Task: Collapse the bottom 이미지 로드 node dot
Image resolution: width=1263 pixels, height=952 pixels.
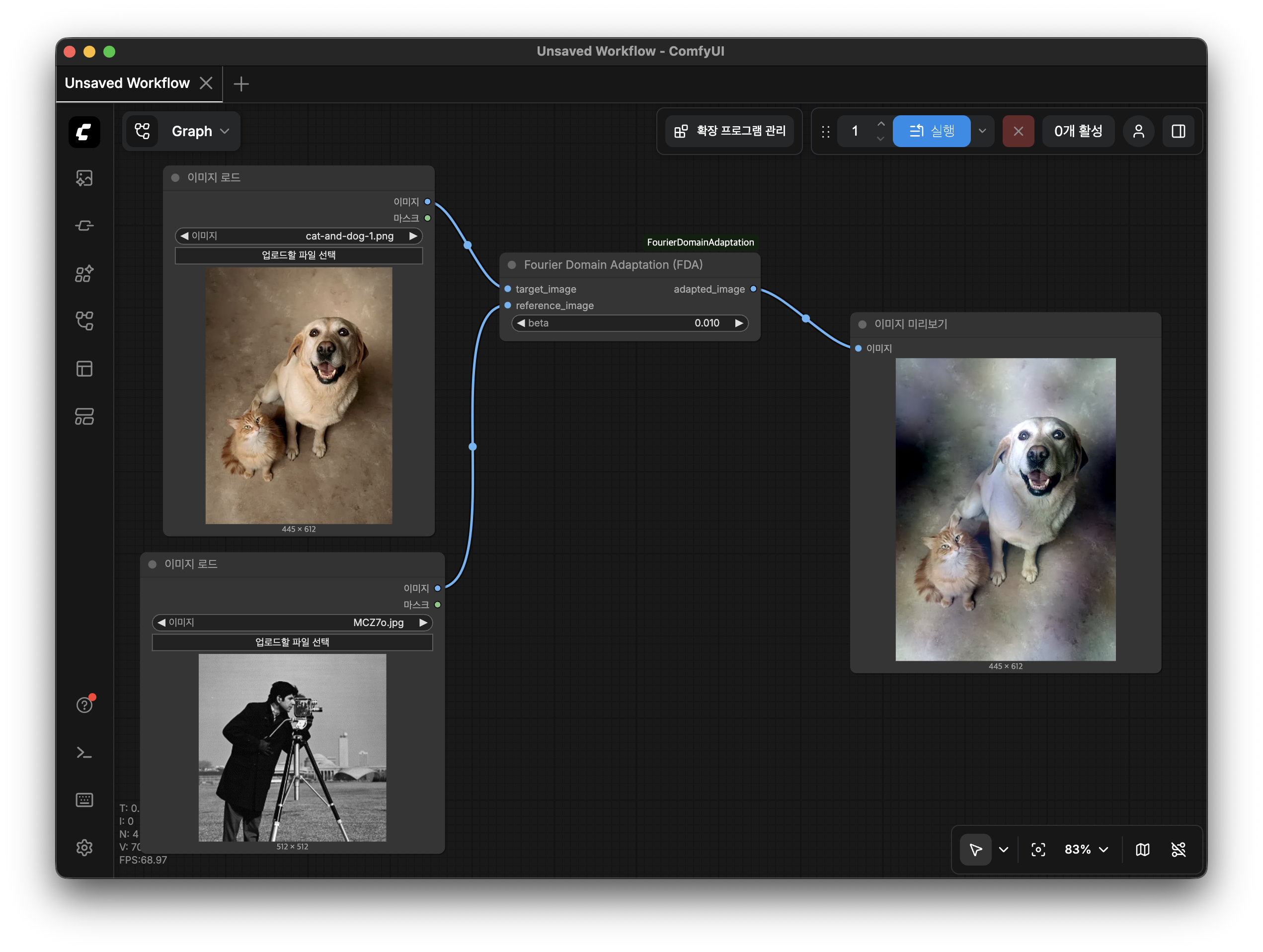Action: [153, 564]
